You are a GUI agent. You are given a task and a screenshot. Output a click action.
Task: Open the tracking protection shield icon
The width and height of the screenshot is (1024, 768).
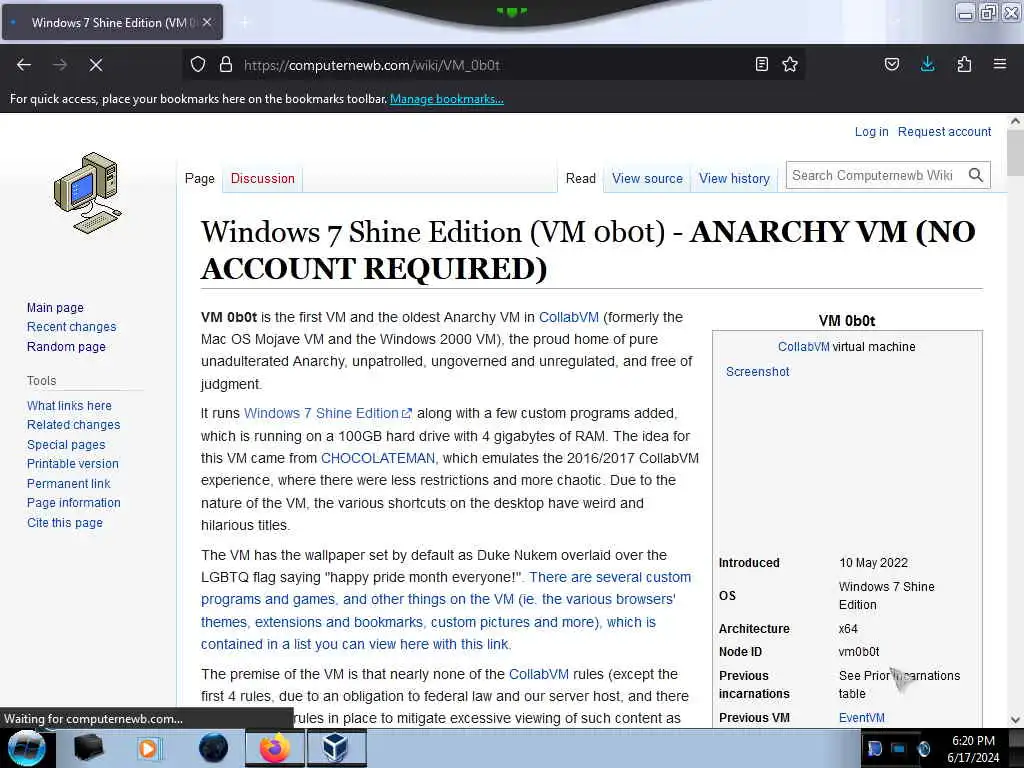[x=198, y=65]
